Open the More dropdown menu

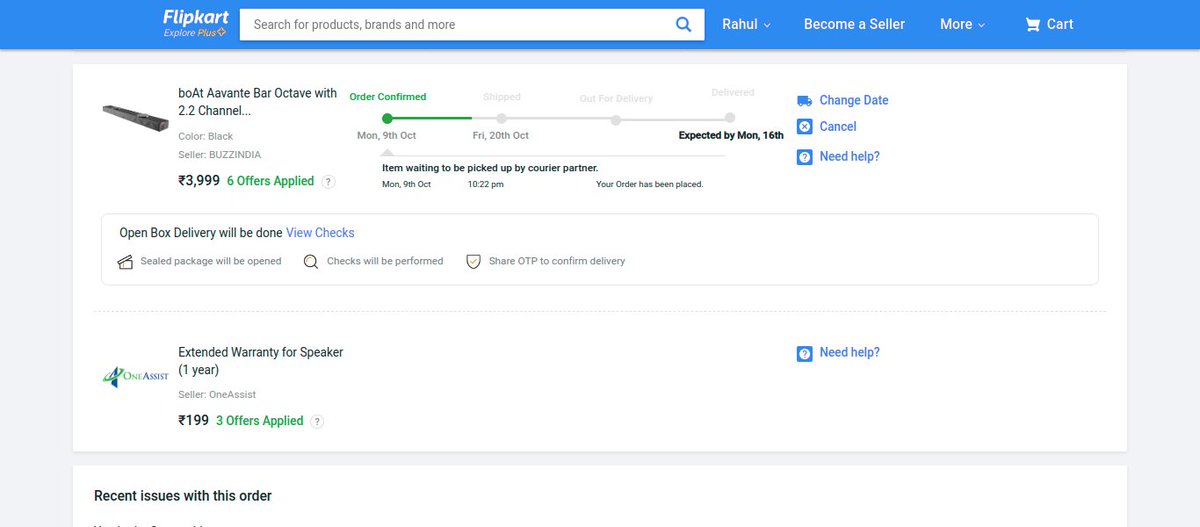coord(962,24)
